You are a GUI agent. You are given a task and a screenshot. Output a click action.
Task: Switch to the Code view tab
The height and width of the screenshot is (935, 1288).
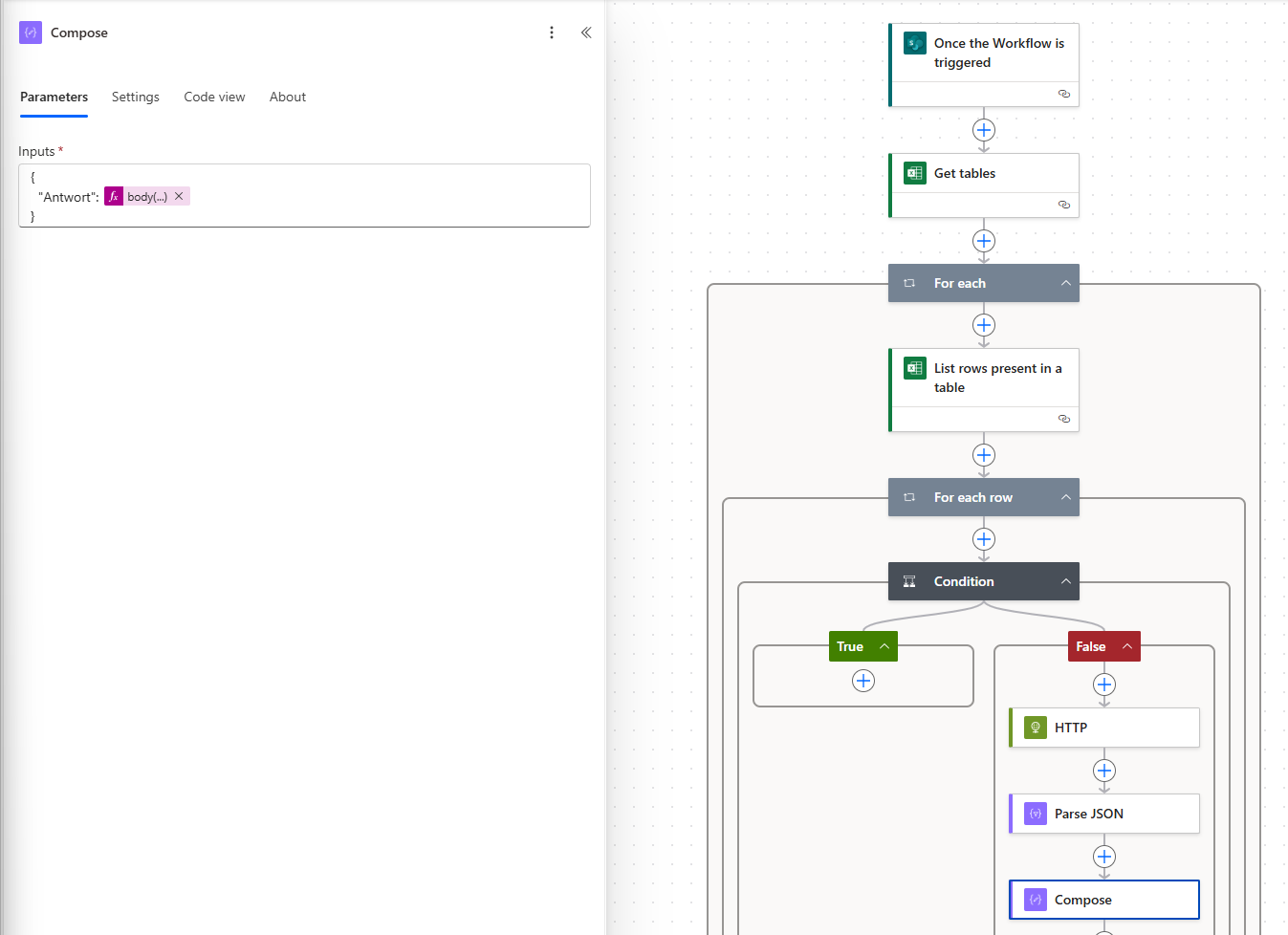click(x=214, y=97)
